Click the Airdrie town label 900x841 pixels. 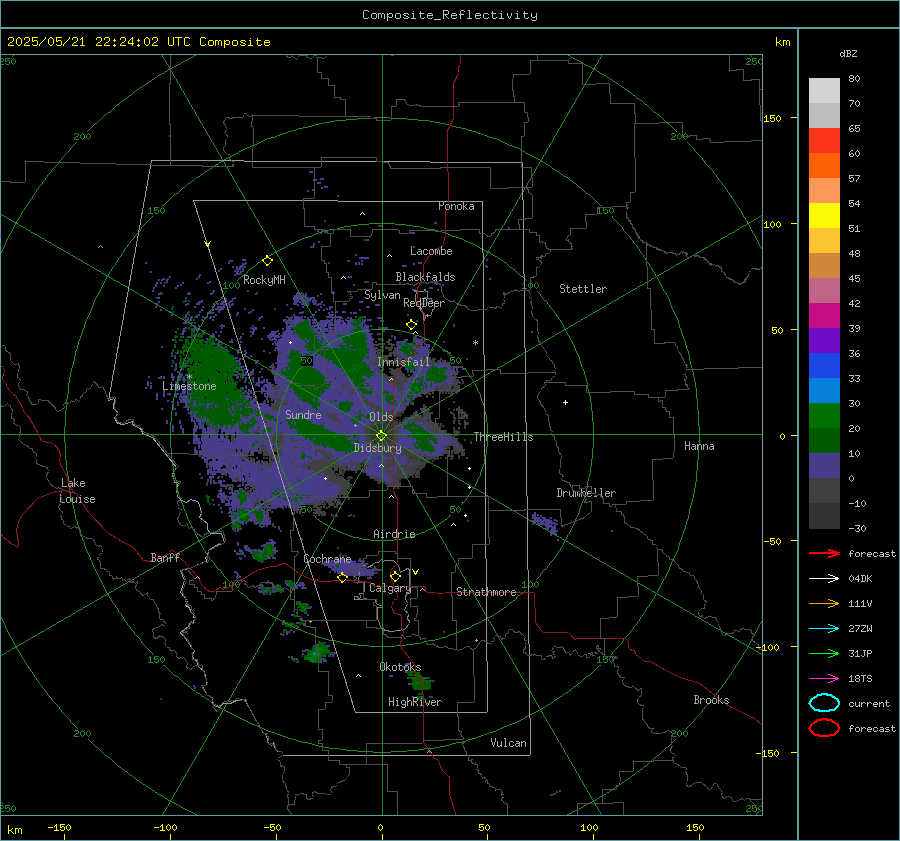[394, 534]
